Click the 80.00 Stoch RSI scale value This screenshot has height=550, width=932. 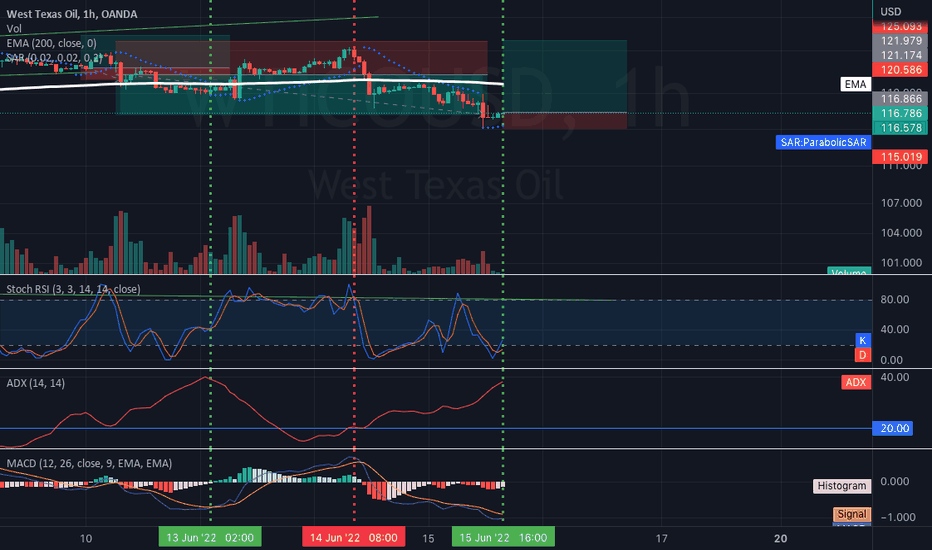(x=895, y=299)
